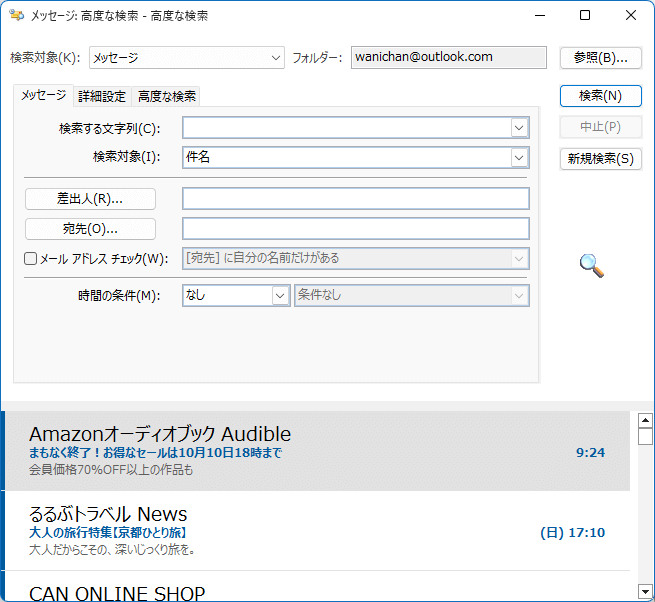Expand the 検索する文字列(C) dropdown arrow
The width and height of the screenshot is (655, 602).
(x=519, y=128)
